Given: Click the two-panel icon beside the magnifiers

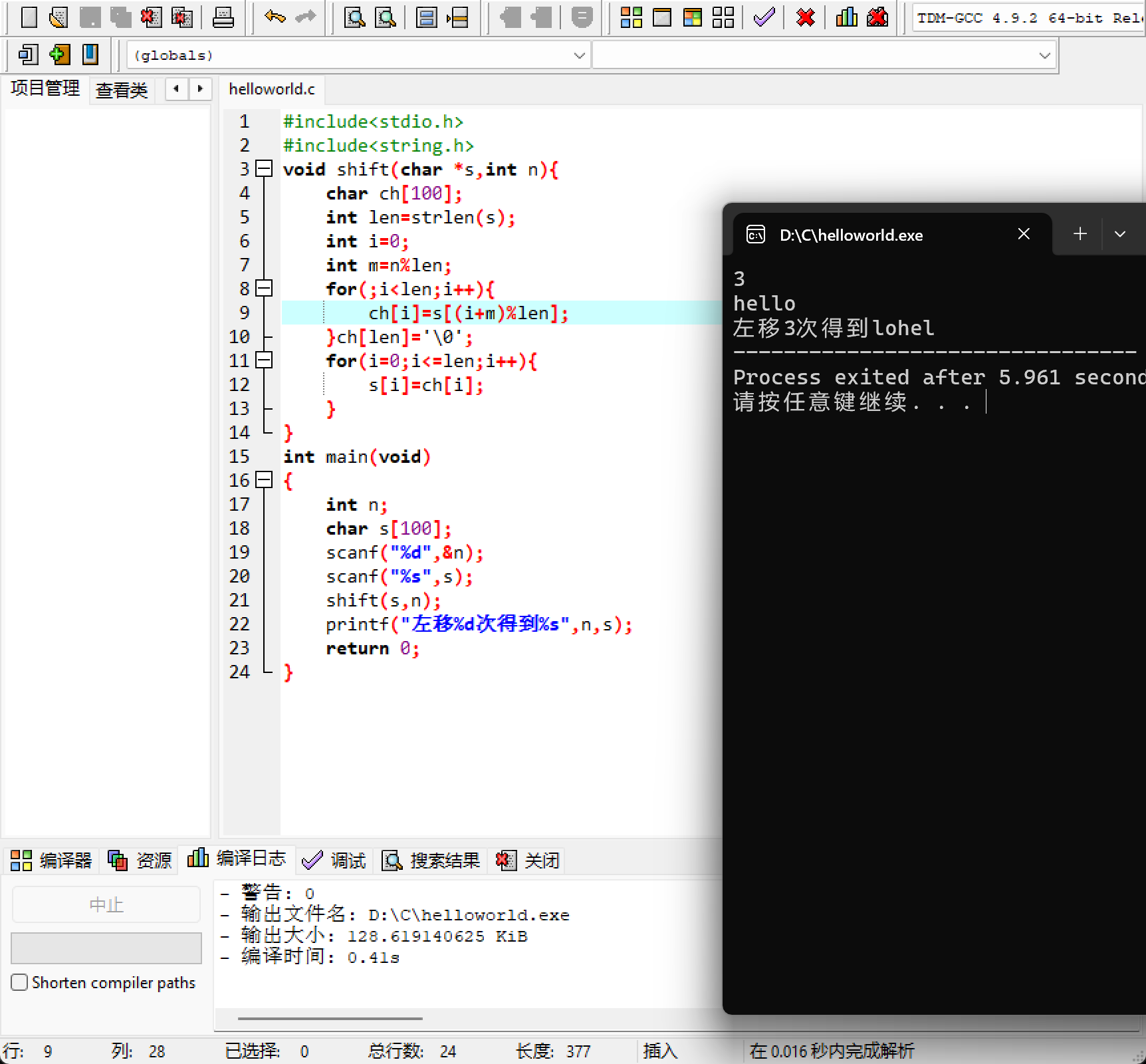Looking at the screenshot, I should (x=426, y=17).
